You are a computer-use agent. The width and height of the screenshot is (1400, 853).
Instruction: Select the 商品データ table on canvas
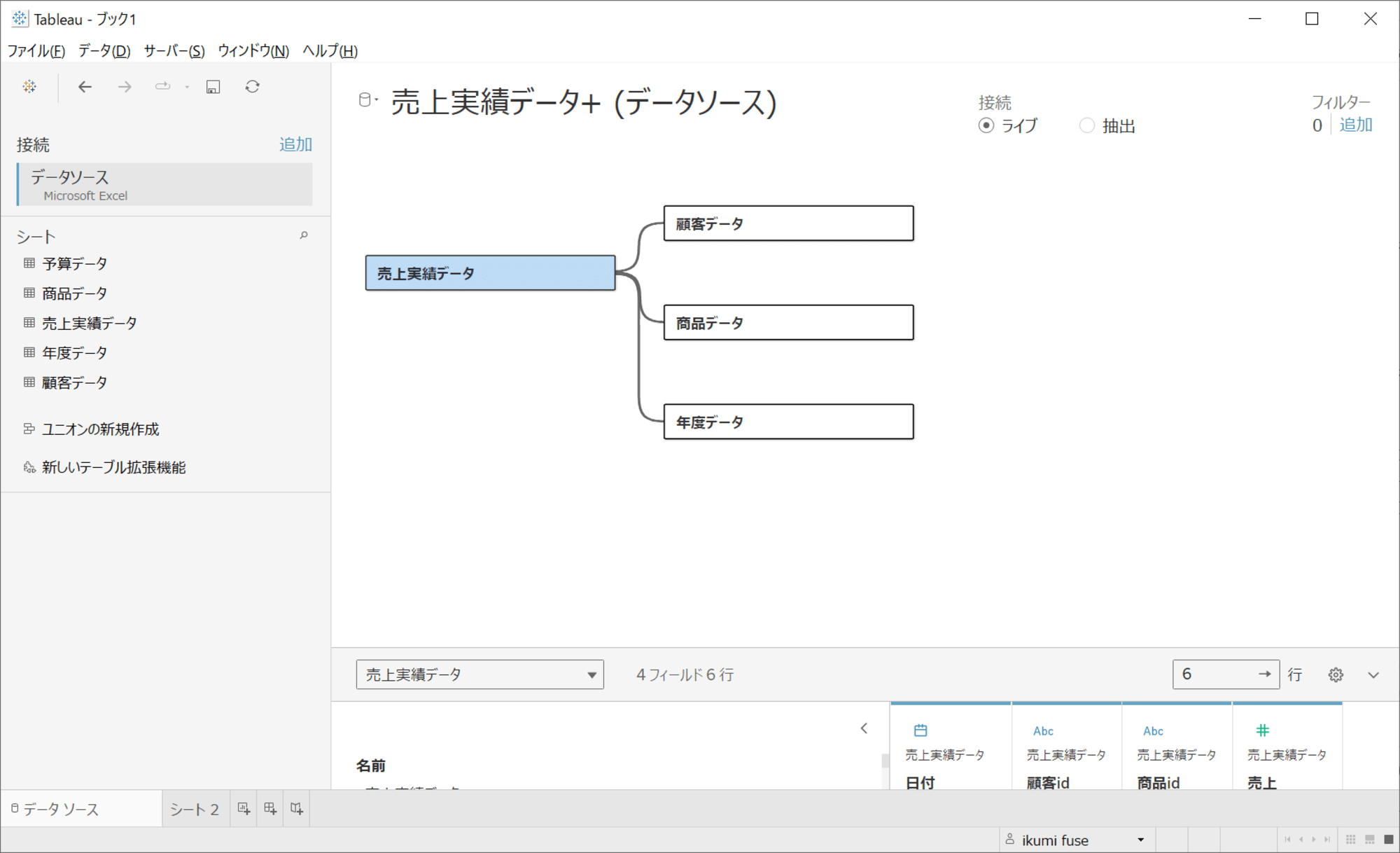(789, 323)
